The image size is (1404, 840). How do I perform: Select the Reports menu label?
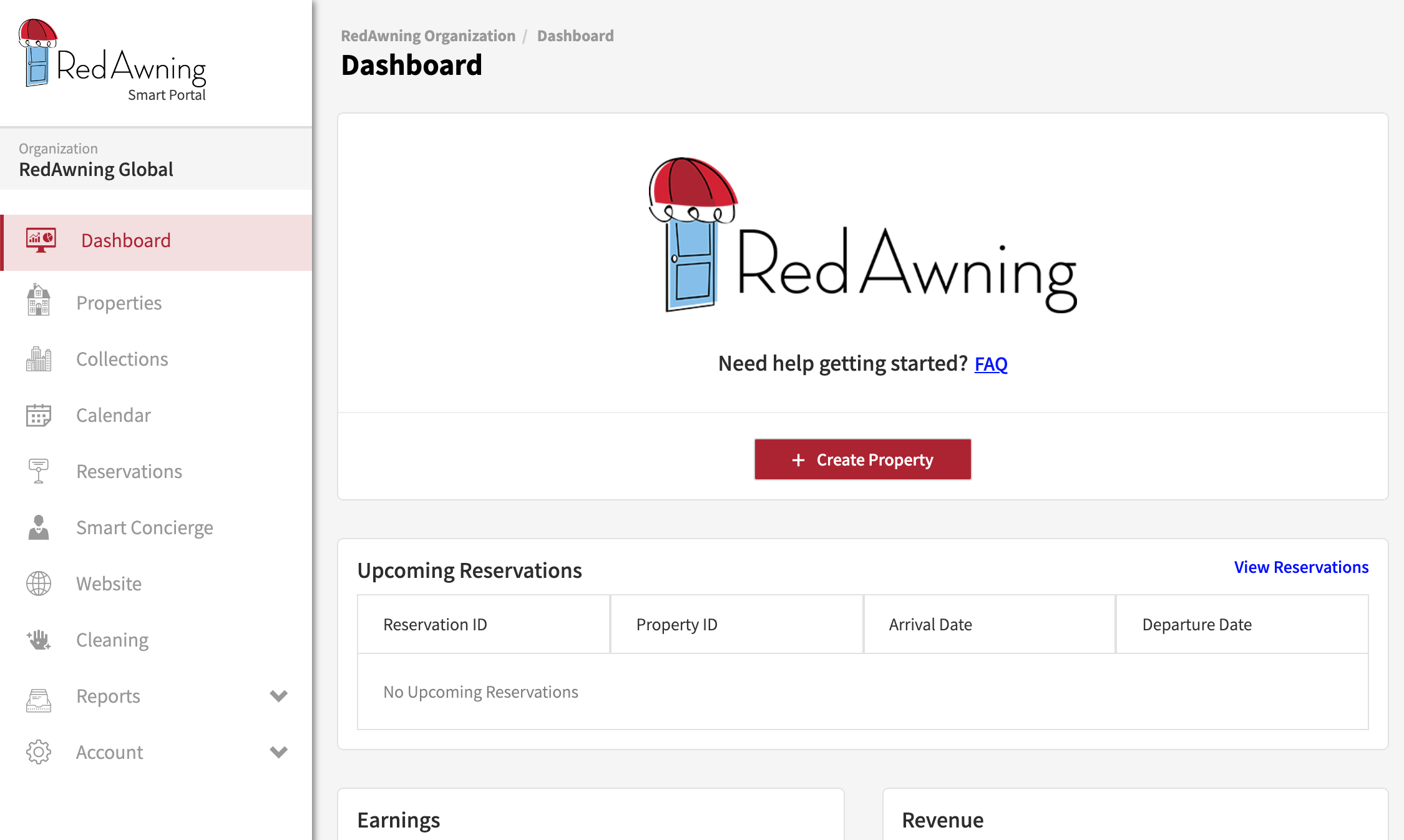[108, 696]
